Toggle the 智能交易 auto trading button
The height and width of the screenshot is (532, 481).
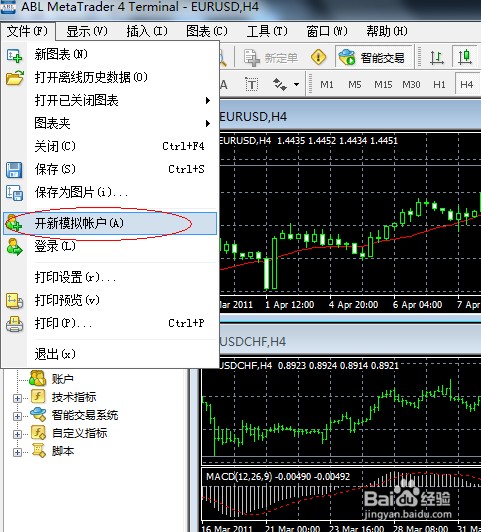point(374,57)
